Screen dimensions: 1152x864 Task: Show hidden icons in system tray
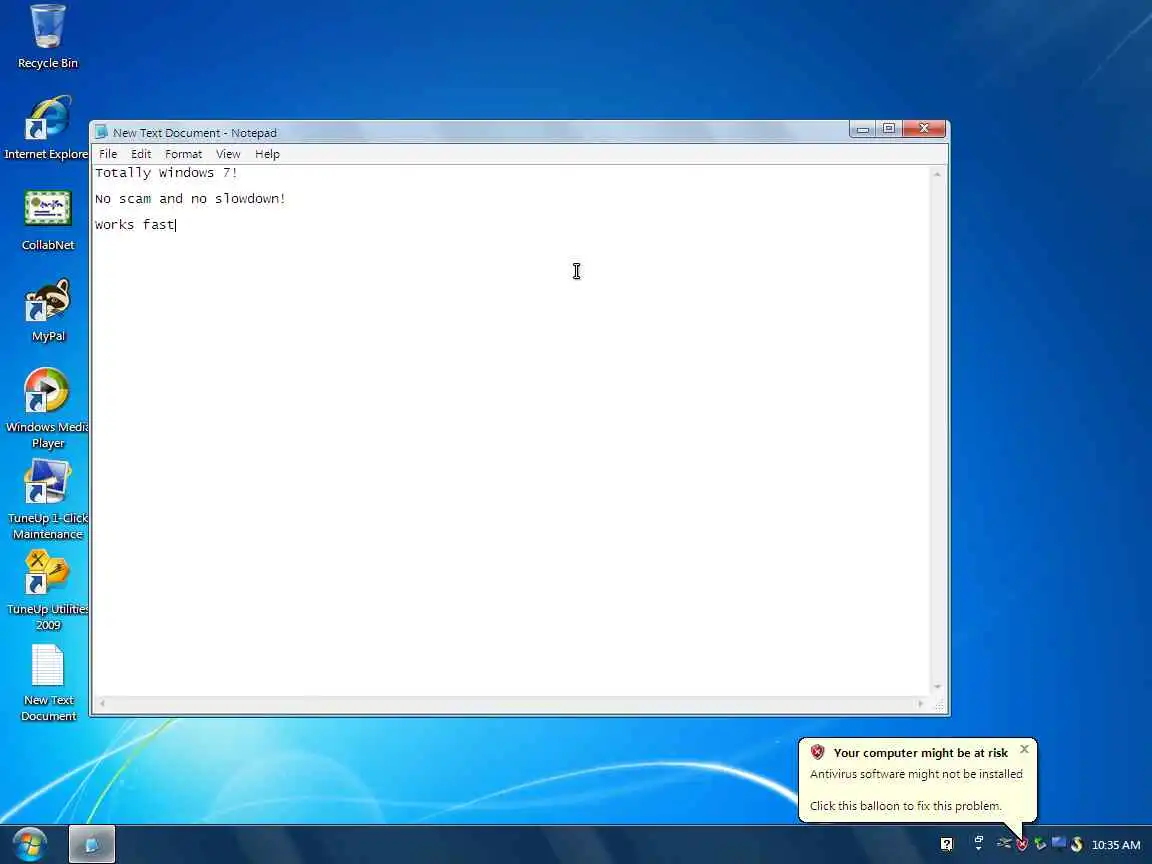979,843
